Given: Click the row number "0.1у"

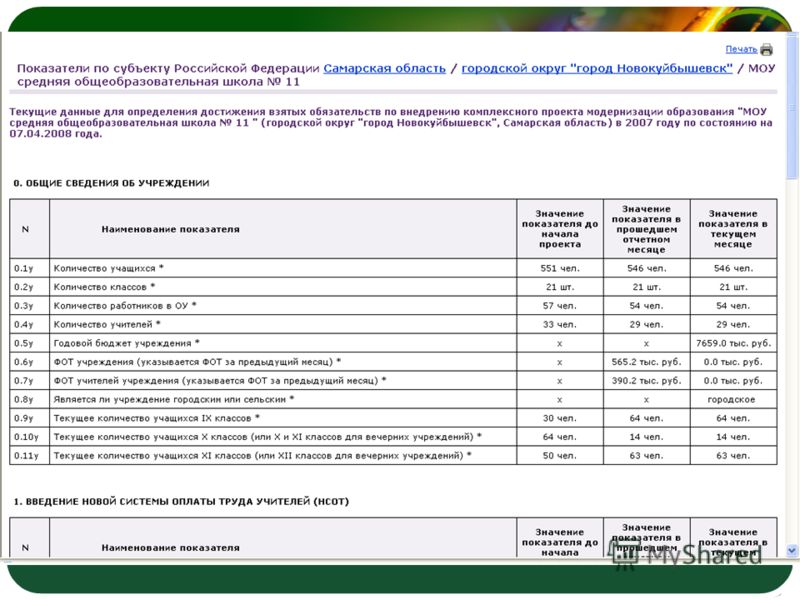Looking at the screenshot, I should [x=23, y=268].
